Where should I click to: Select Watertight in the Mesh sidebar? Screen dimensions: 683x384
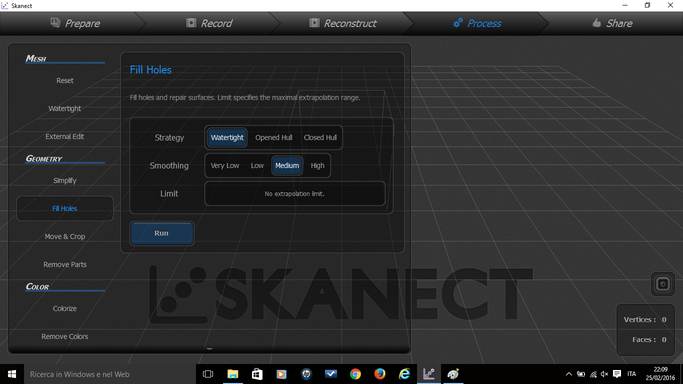click(x=64, y=108)
